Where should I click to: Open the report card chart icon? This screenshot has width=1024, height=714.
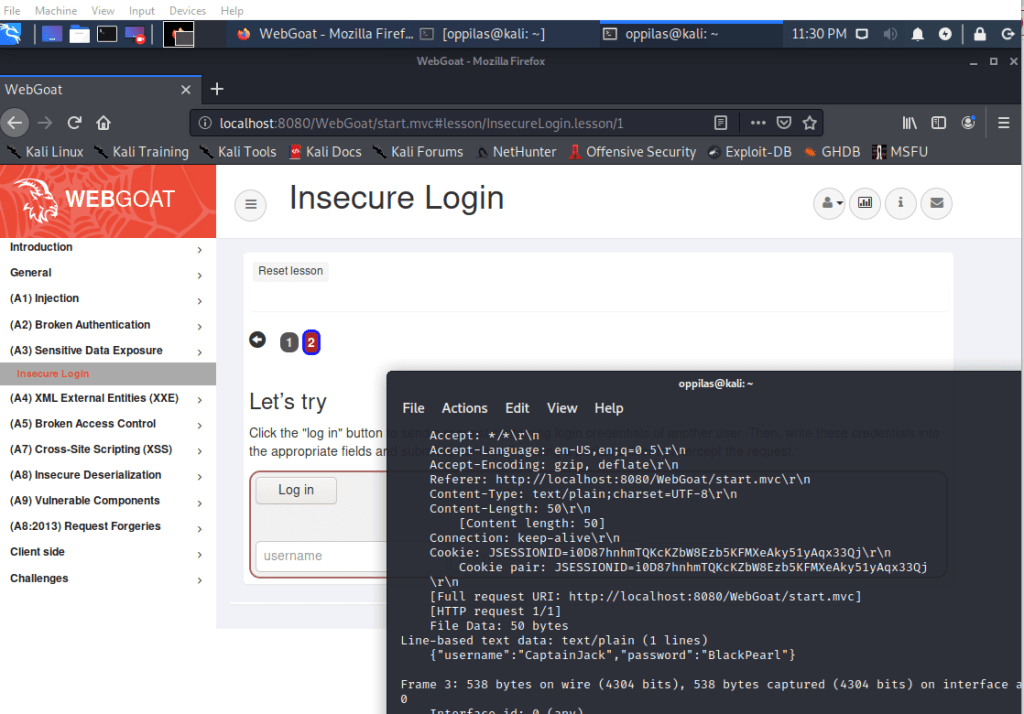click(x=865, y=203)
